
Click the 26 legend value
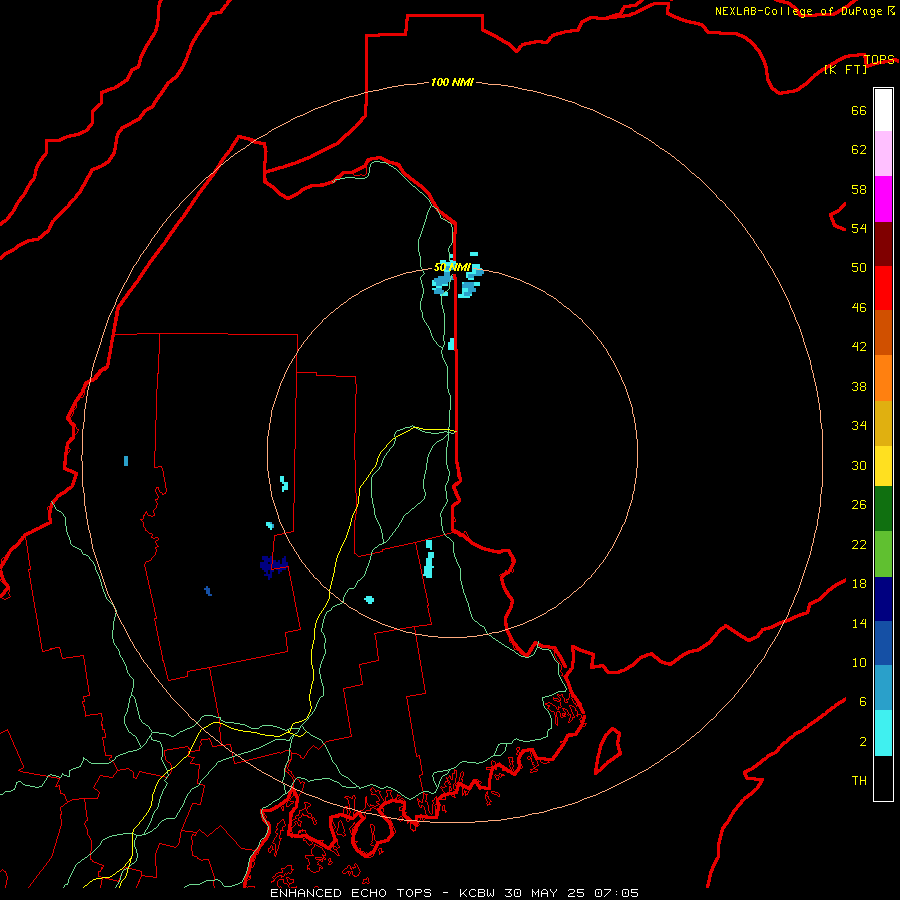pyautogui.click(x=859, y=505)
